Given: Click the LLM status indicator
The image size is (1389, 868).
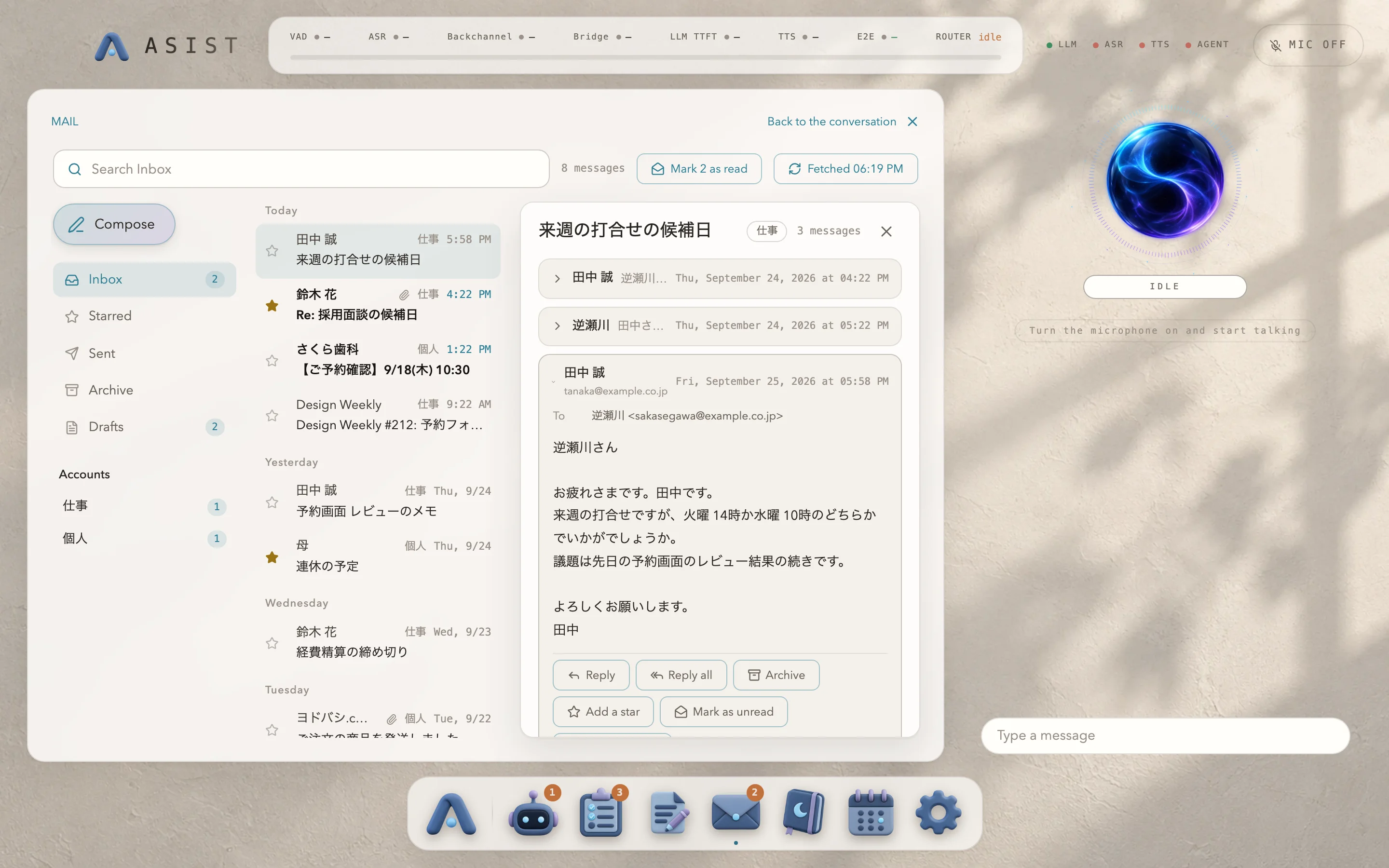Looking at the screenshot, I should click(1062, 45).
